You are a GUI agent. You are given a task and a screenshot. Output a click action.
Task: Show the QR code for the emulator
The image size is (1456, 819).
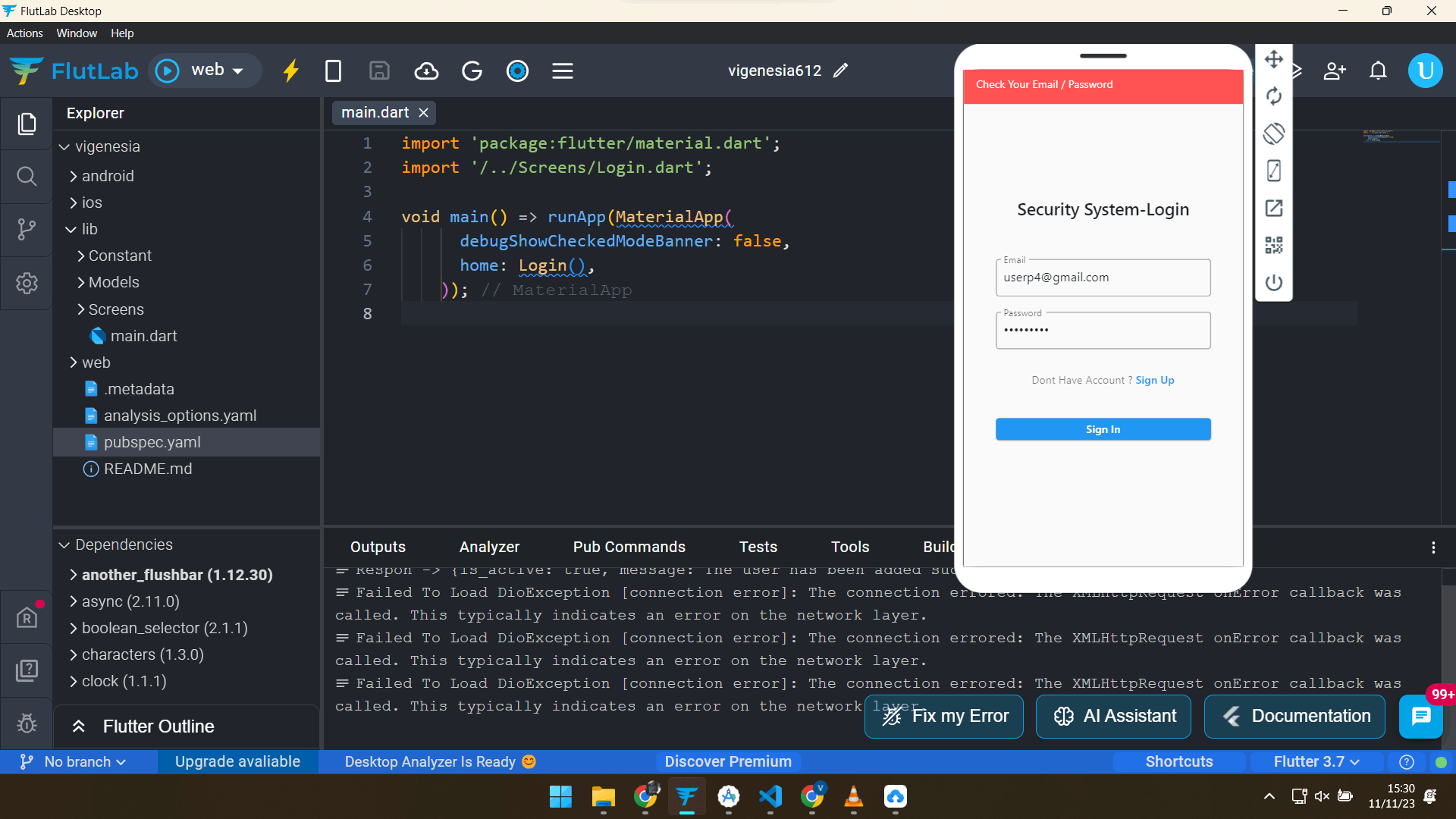1274,245
